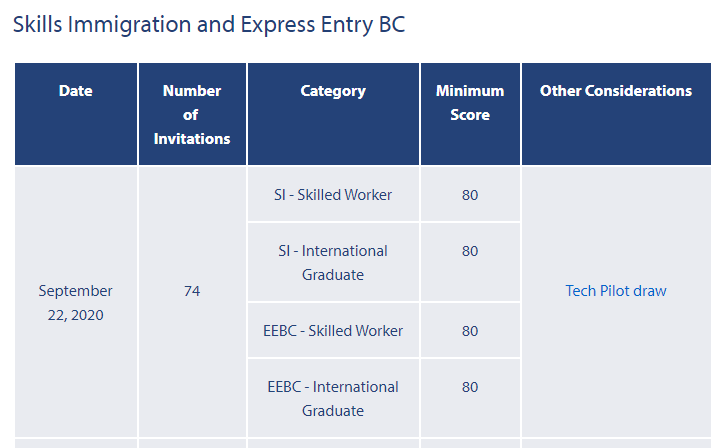Click the word Number in the column header
Image resolution: width=726 pixels, height=448 pixels.
click(192, 91)
